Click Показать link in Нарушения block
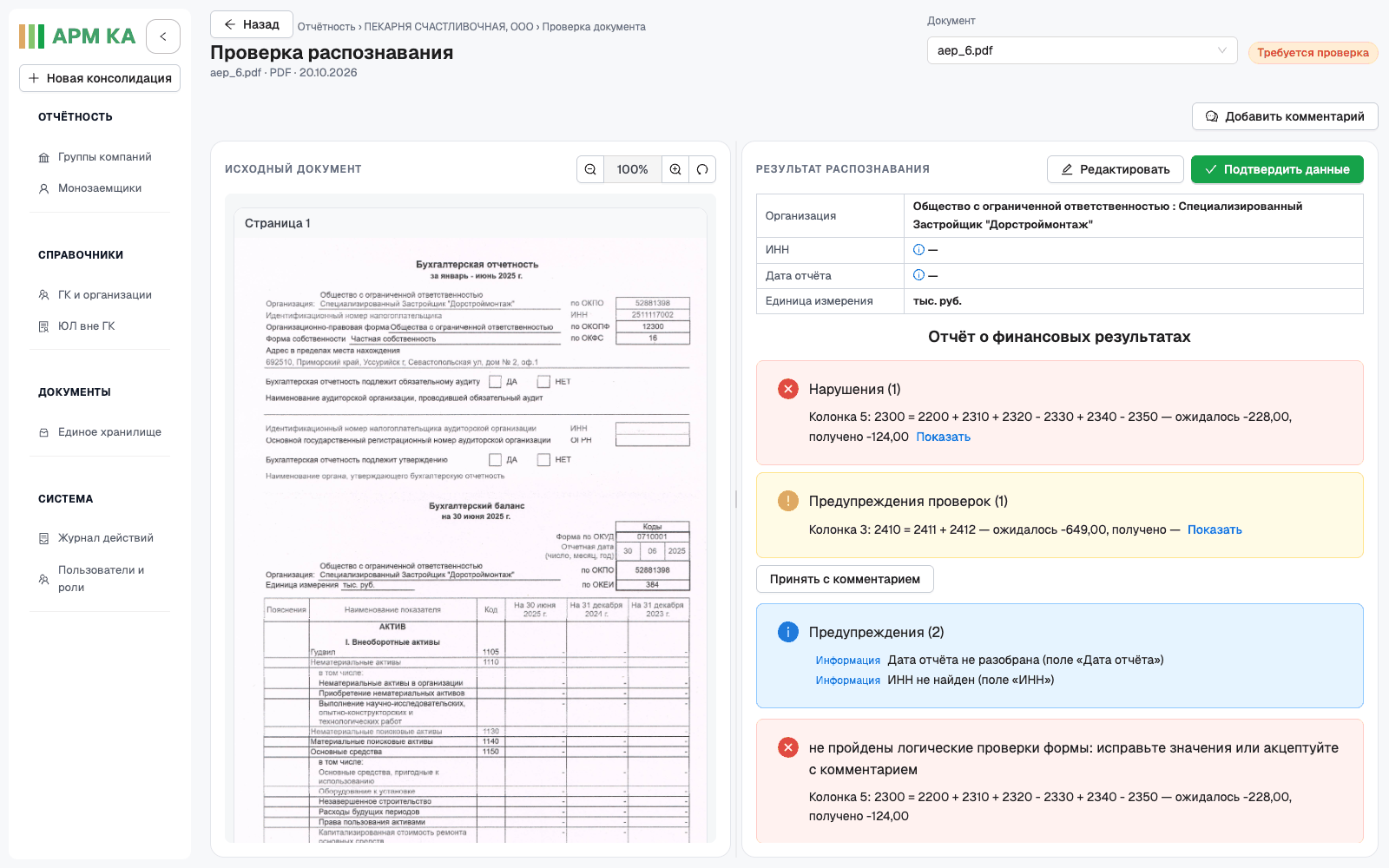Screen dimensions: 1389x868 943,437
